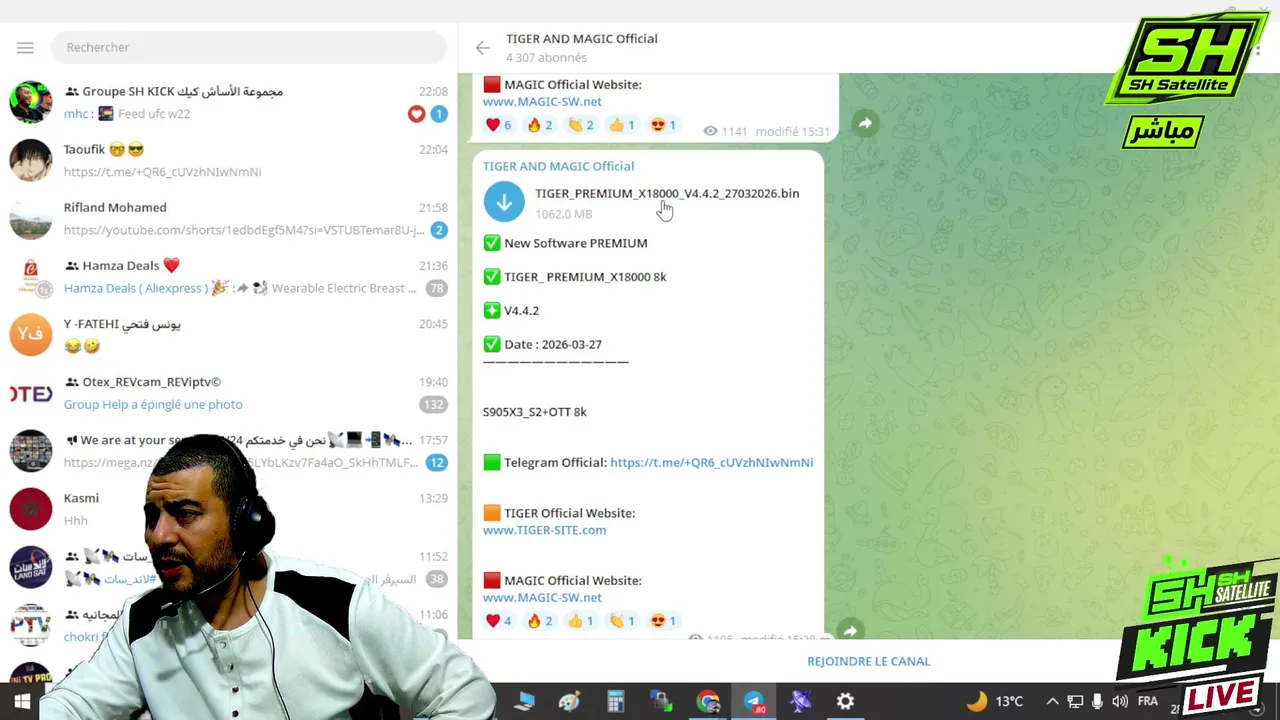The width and height of the screenshot is (1280, 720).
Task: Open Groupe SH KICK chat
Action: [229, 102]
